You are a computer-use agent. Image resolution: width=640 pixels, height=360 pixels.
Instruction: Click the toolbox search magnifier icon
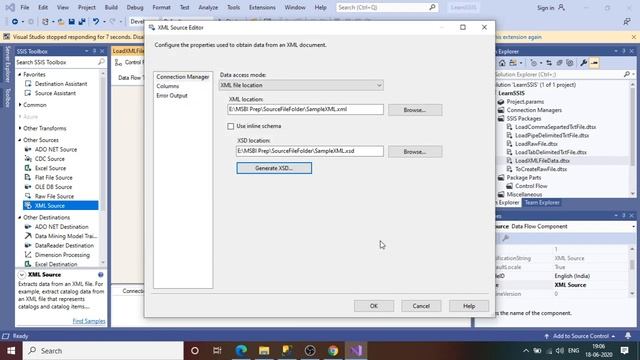pos(101,62)
